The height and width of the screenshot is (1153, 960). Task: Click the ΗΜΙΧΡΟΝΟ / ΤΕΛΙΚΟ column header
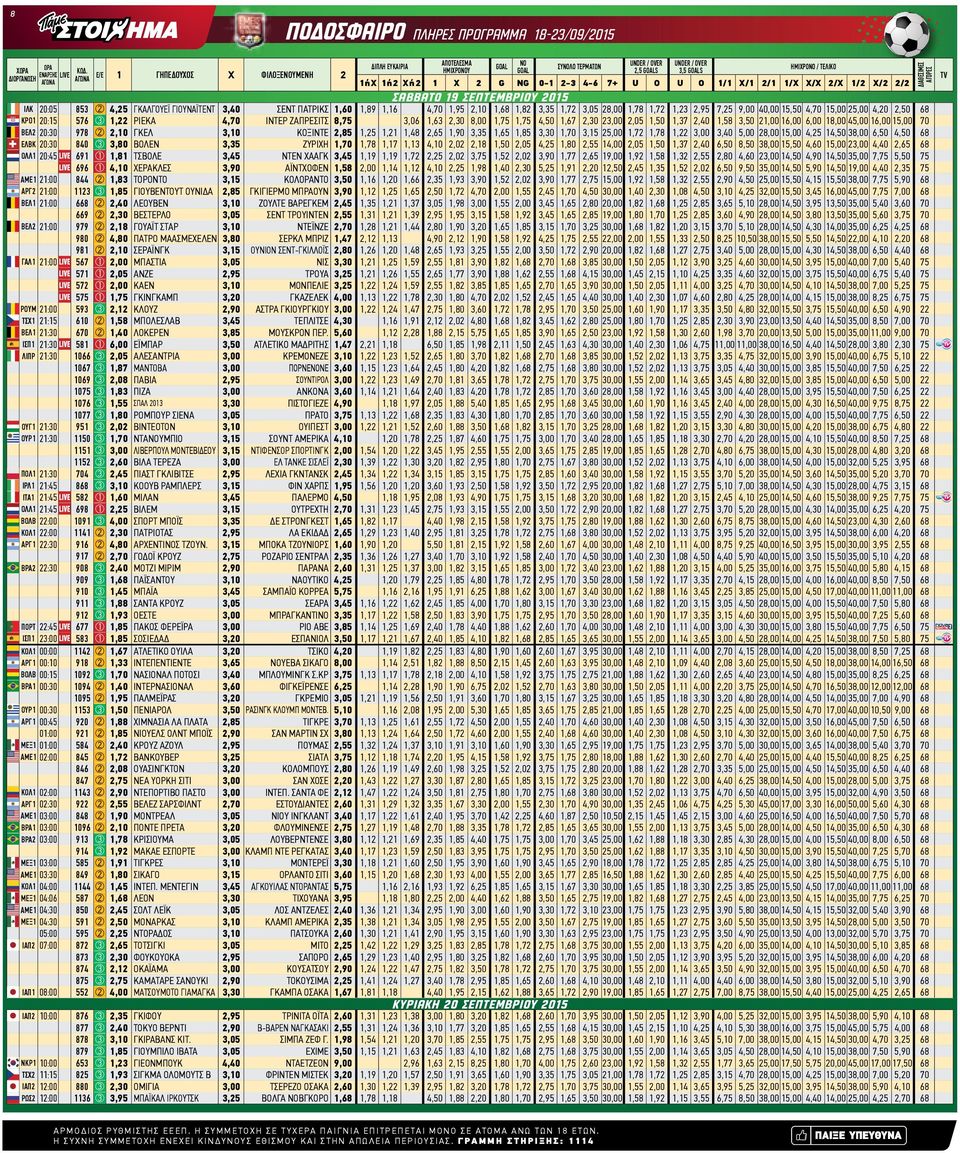815,66
